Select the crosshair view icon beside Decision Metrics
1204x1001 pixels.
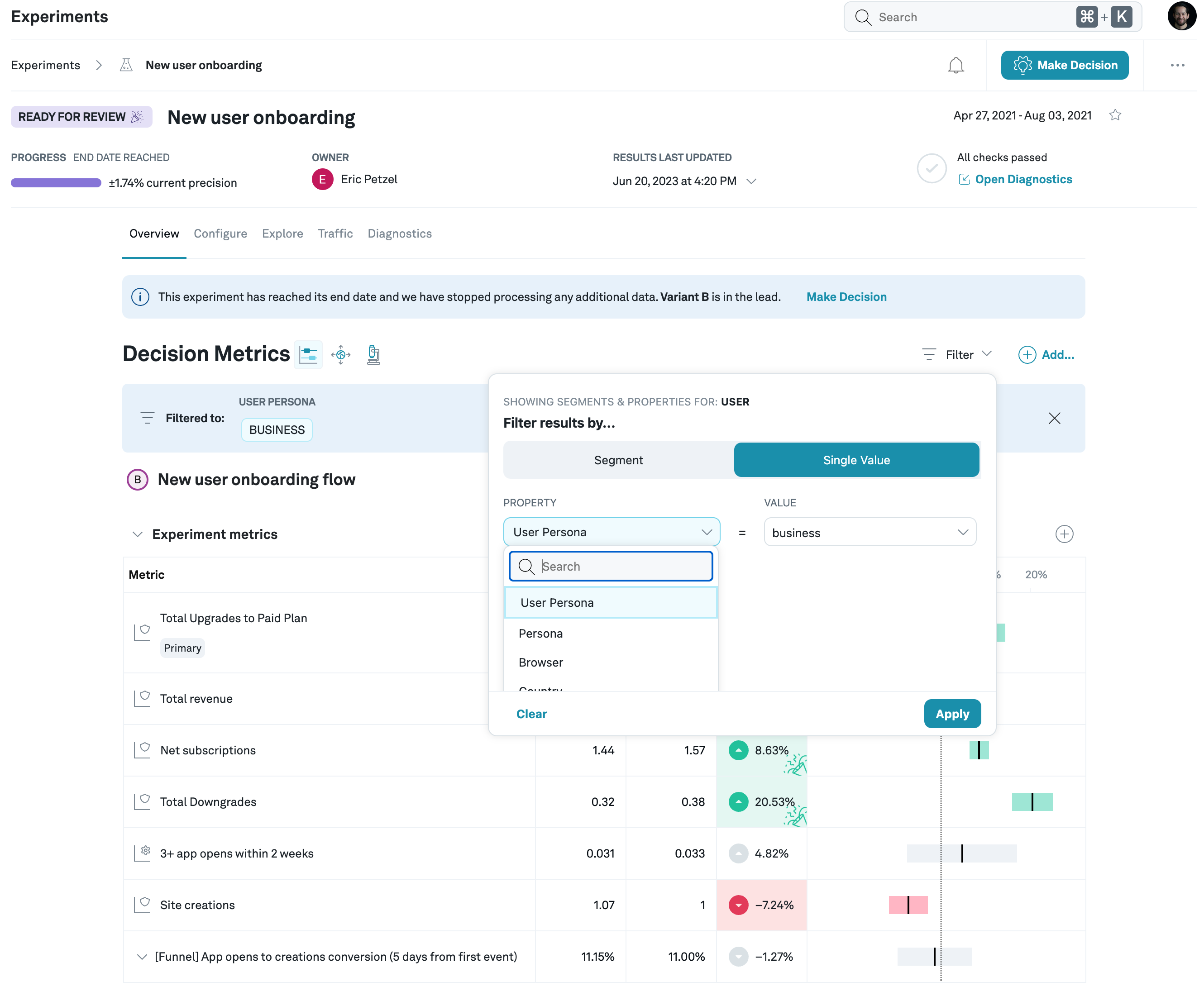tap(340, 355)
